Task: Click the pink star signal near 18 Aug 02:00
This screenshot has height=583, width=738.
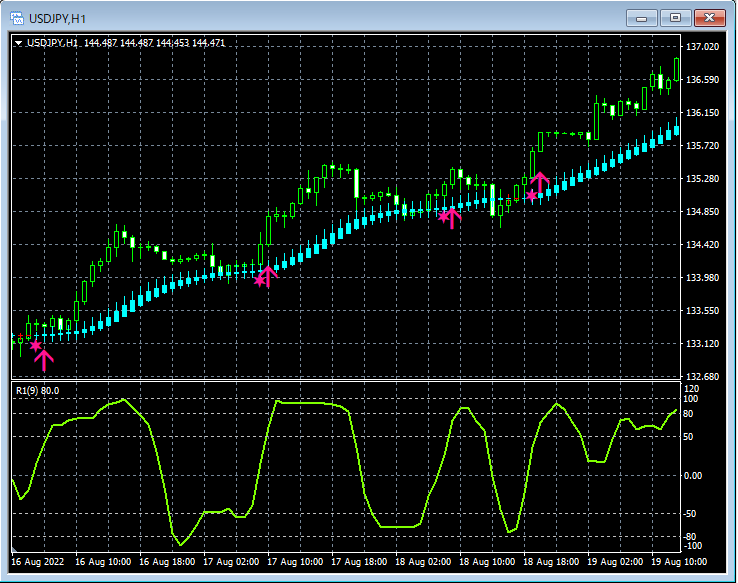Action: pyautogui.click(x=443, y=216)
